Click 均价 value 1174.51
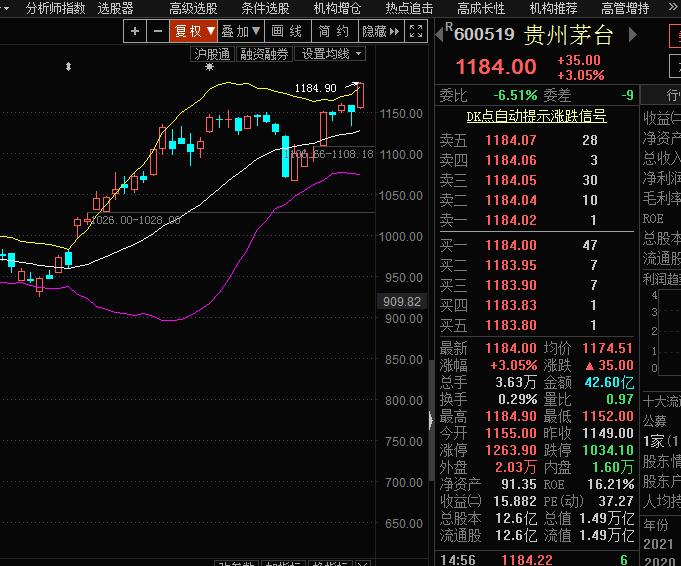The width and height of the screenshot is (681, 566). pos(608,348)
